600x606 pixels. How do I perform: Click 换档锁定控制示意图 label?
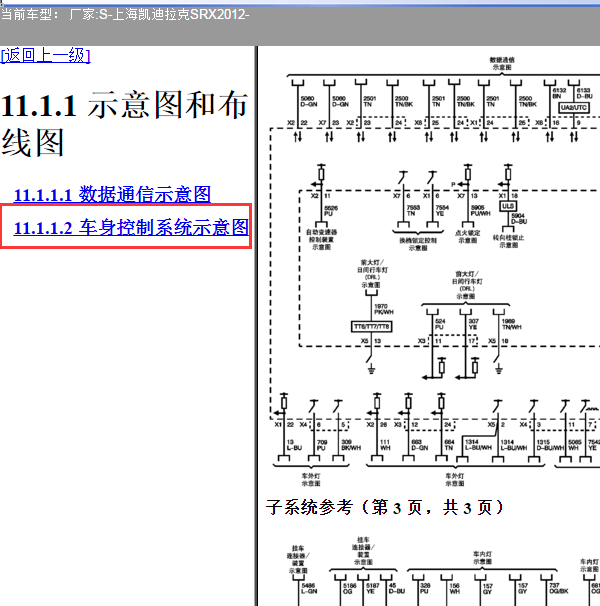(418, 244)
